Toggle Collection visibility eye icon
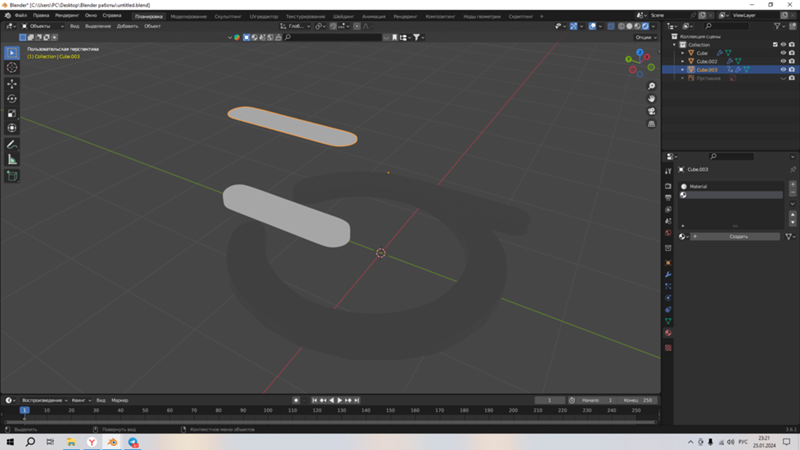This screenshot has width=800, height=450. pos(783,45)
